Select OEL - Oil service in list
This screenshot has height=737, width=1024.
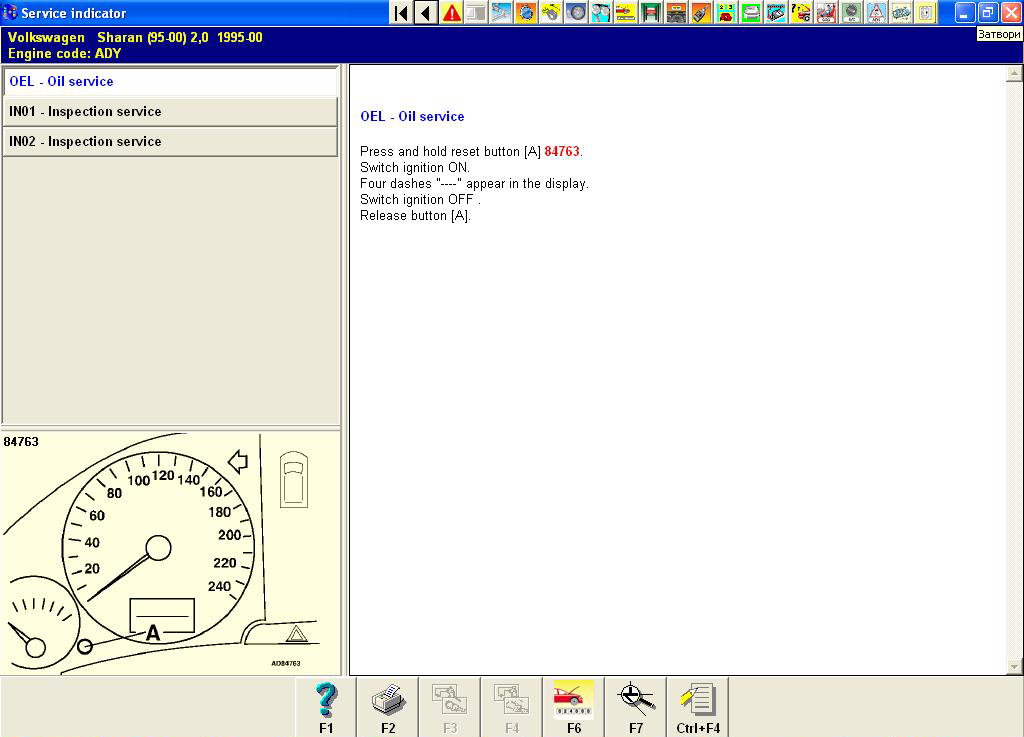pyautogui.click(x=170, y=82)
